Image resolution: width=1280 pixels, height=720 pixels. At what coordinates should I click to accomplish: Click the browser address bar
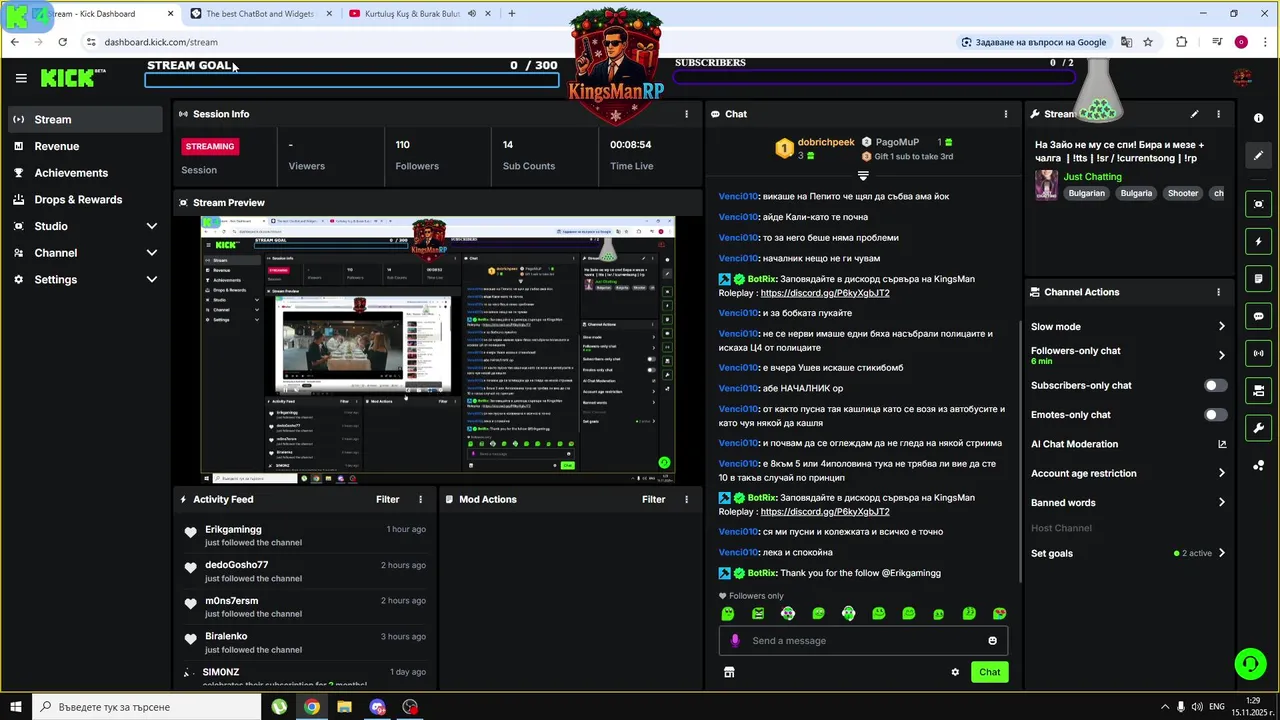point(520,42)
